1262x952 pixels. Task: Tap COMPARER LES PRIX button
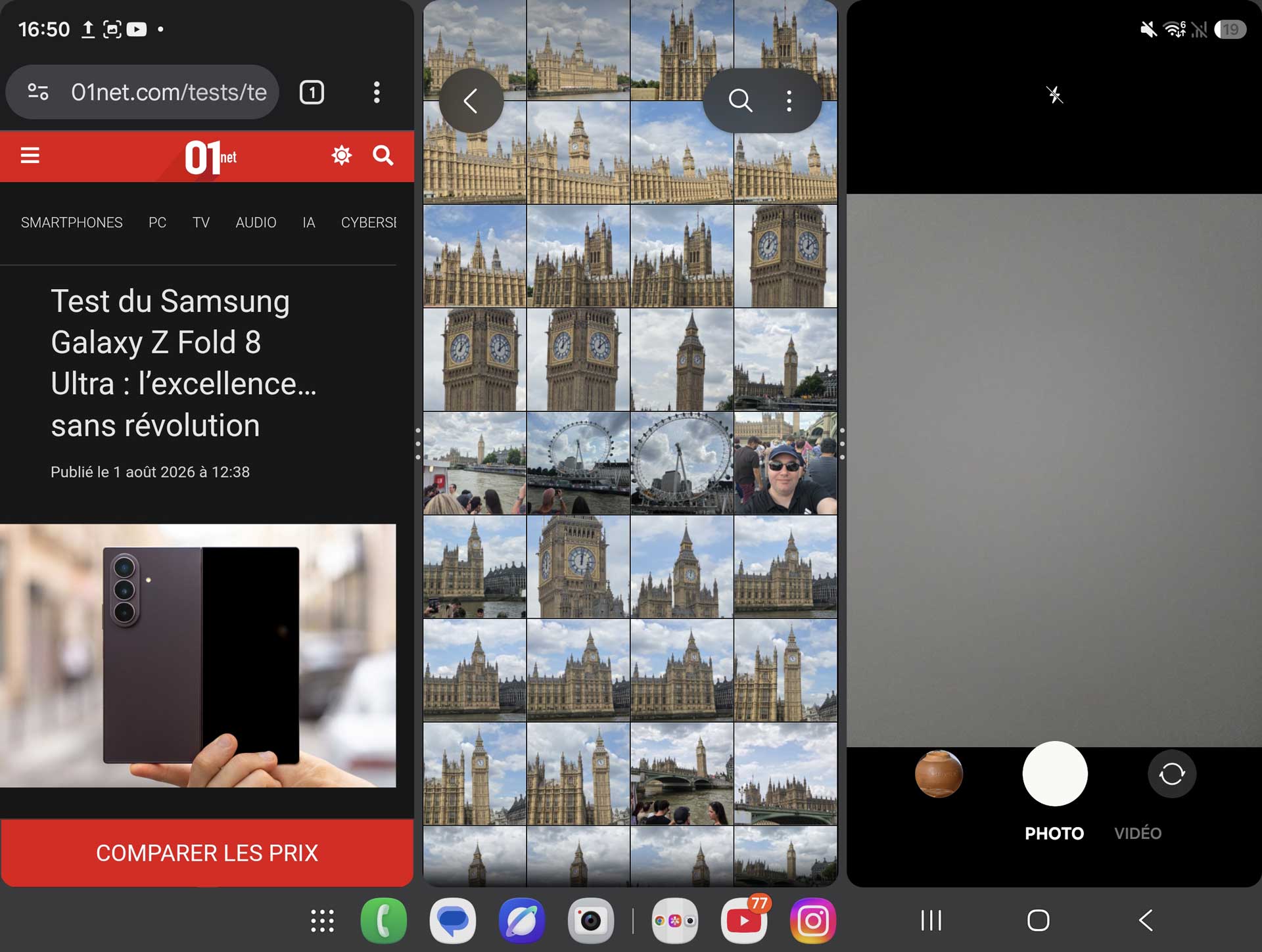pyautogui.click(x=207, y=852)
